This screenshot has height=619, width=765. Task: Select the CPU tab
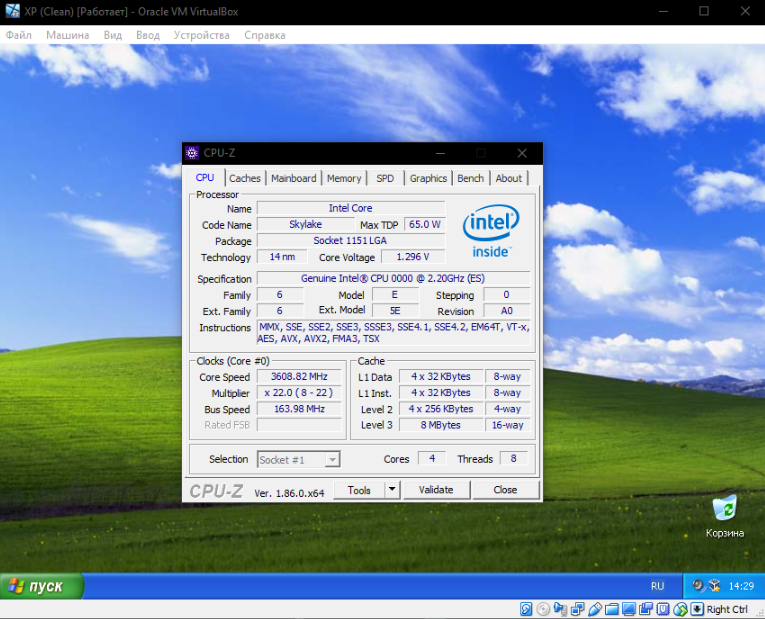(x=205, y=178)
